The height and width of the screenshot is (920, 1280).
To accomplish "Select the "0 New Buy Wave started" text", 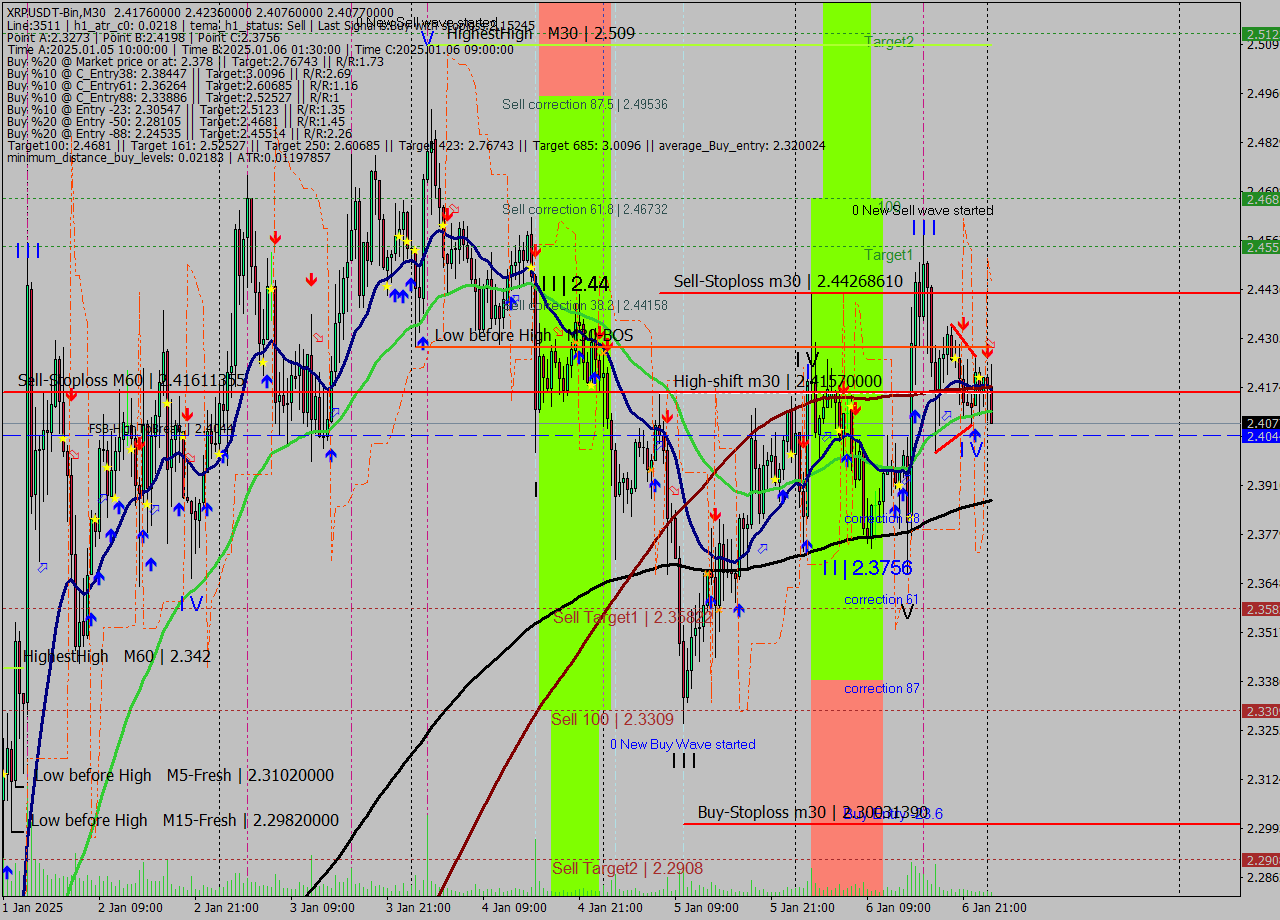I will [683, 744].
